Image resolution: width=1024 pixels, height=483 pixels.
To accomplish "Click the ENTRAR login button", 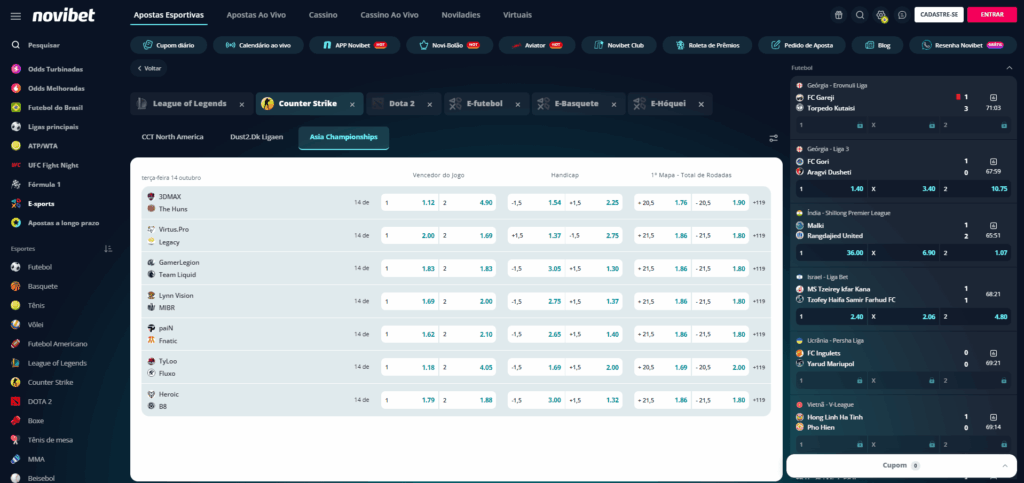I will (992, 15).
